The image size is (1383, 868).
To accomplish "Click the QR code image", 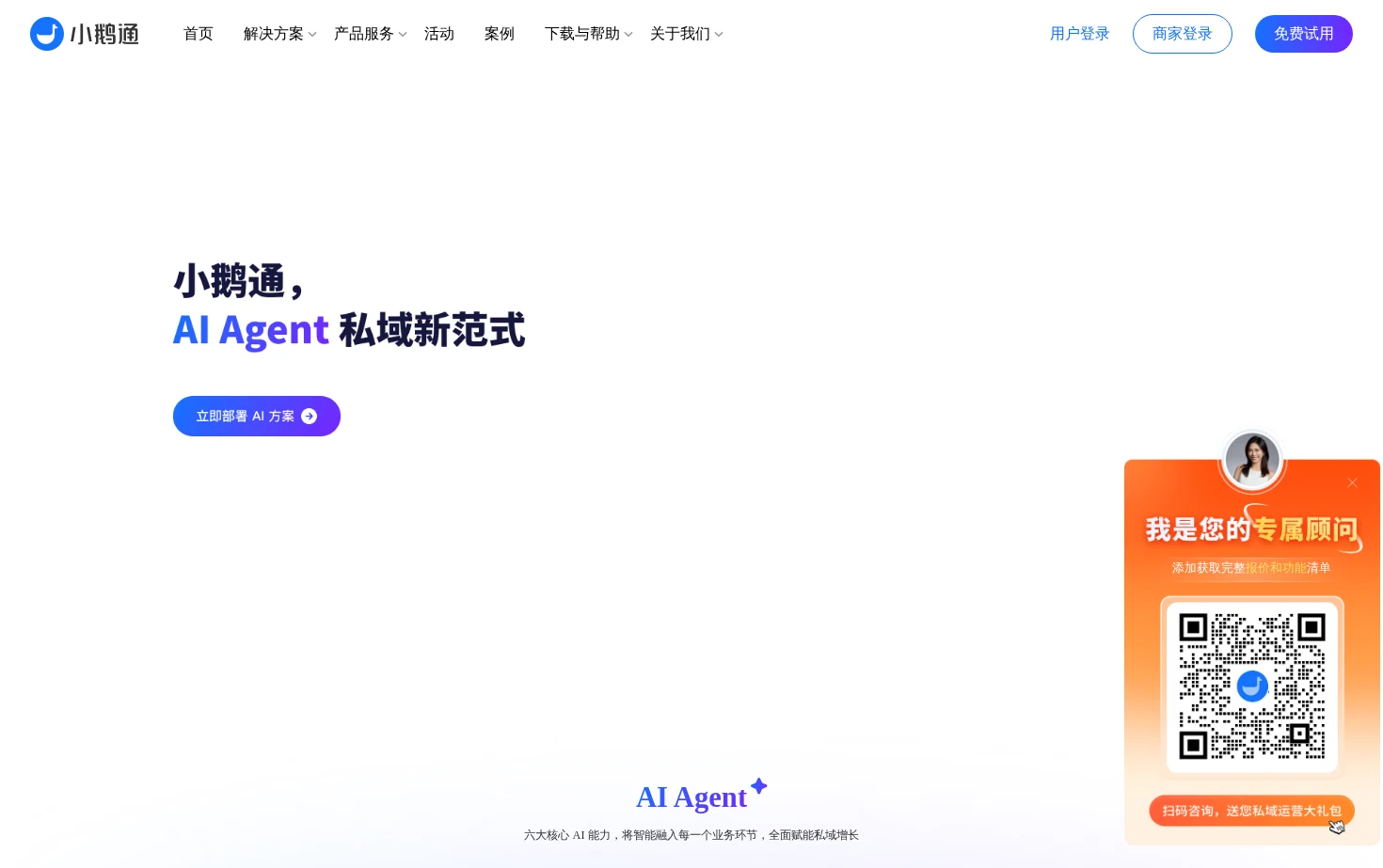I will tap(1252, 686).
